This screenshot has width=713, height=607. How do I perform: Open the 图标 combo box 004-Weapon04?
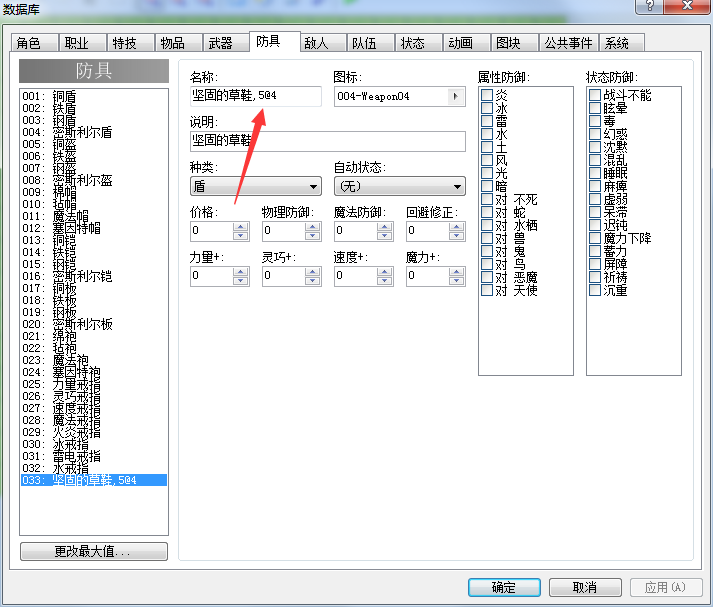pos(400,96)
